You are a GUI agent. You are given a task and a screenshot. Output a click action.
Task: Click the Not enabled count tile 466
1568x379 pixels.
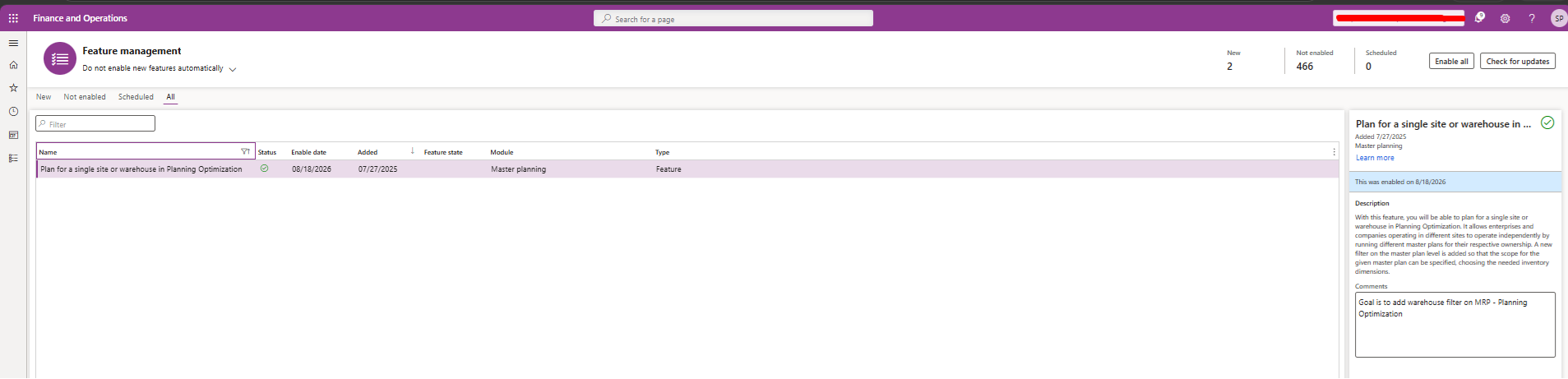click(1314, 60)
